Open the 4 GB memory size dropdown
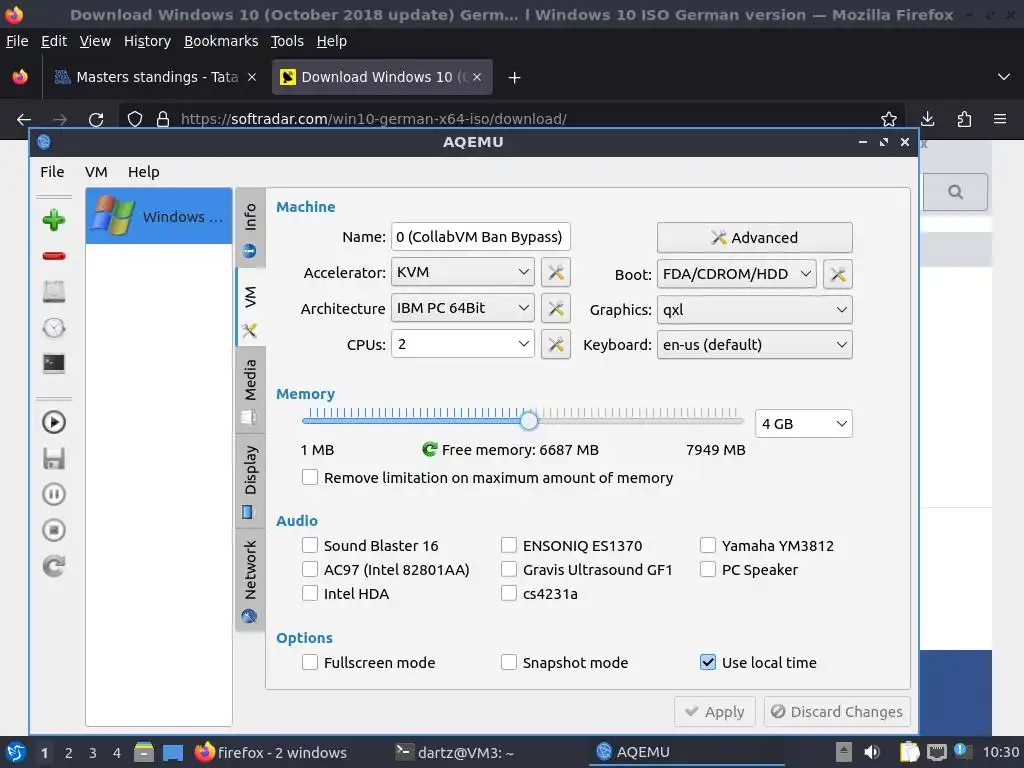Viewport: 1024px width, 768px height. [x=803, y=424]
